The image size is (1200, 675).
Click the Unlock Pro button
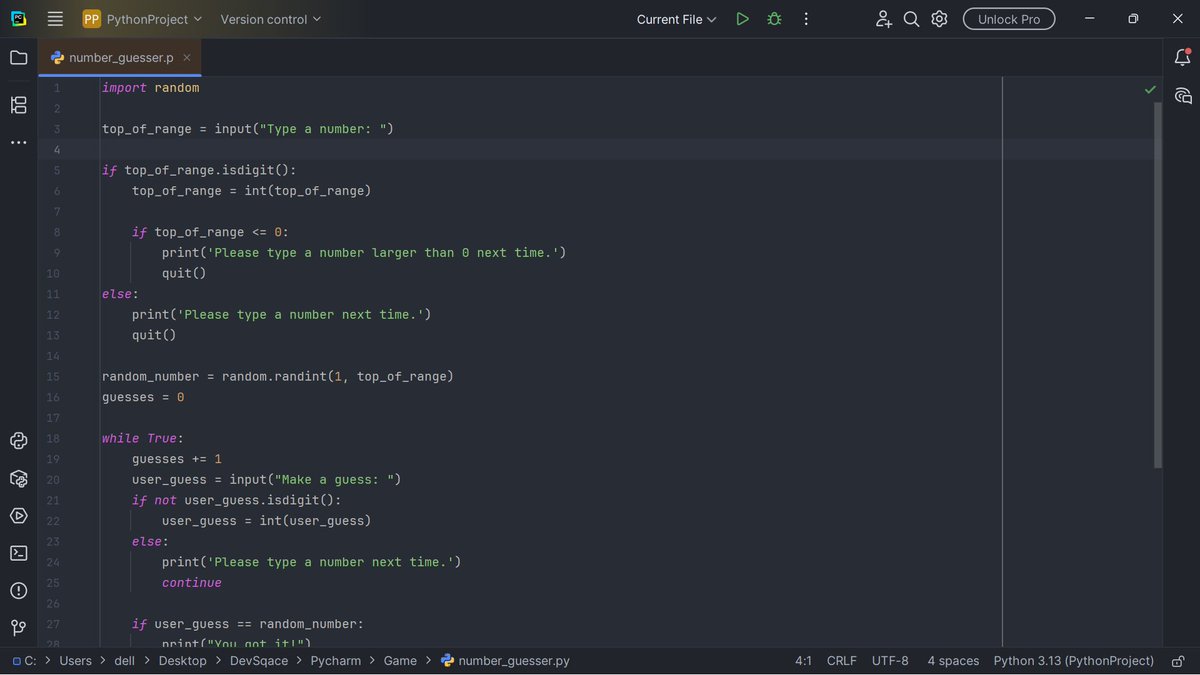pyautogui.click(x=1008, y=18)
